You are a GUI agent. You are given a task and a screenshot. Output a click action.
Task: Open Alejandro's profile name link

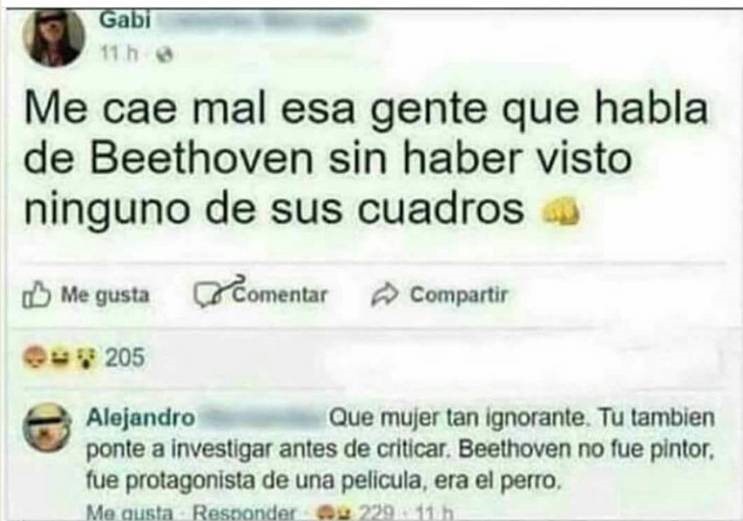pyautogui.click(x=141, y=418)
